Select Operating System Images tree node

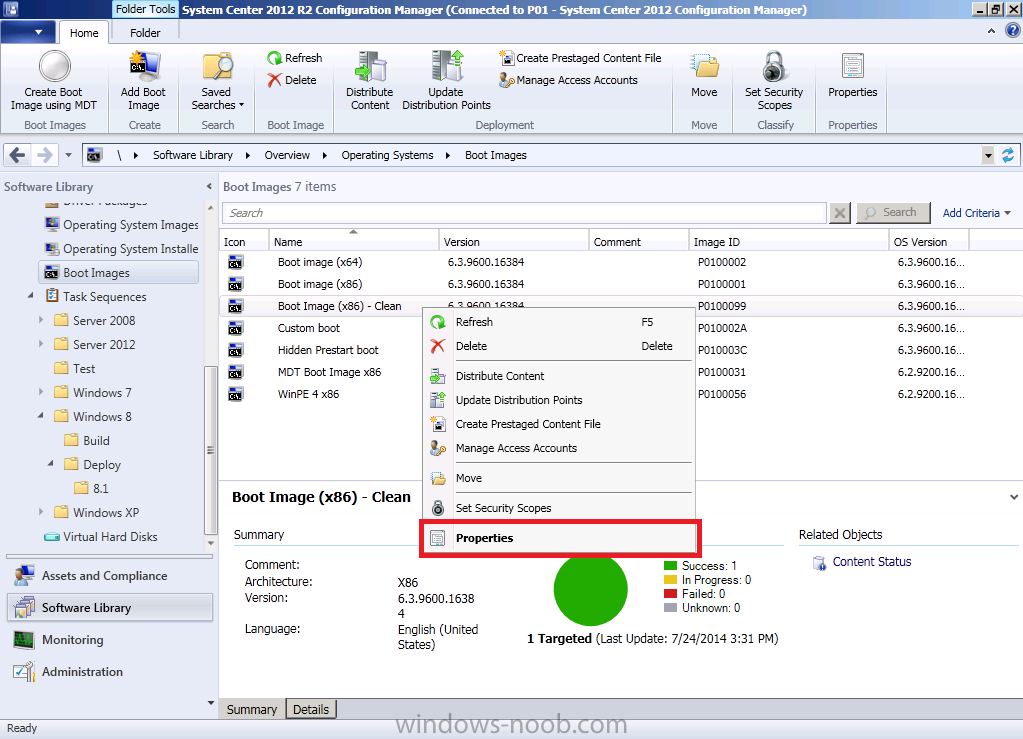(x=121, y=225)
